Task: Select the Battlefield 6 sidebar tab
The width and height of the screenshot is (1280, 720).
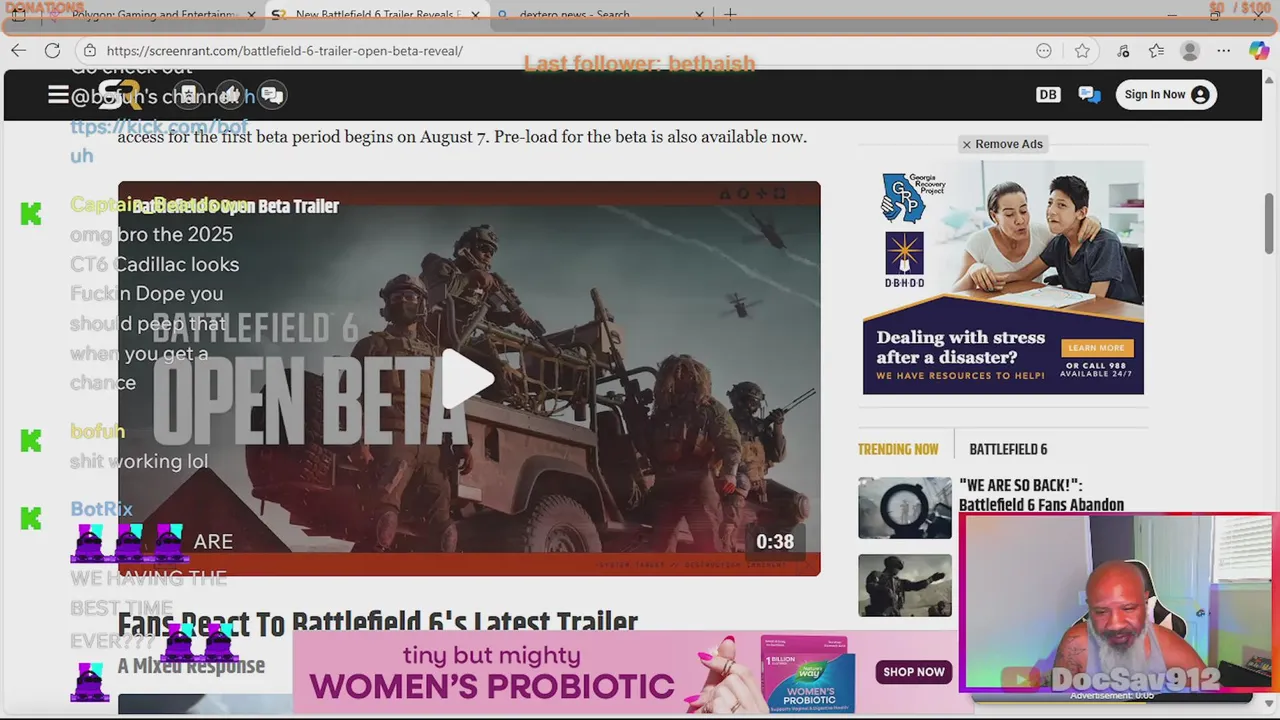Action: (1008, 450)
